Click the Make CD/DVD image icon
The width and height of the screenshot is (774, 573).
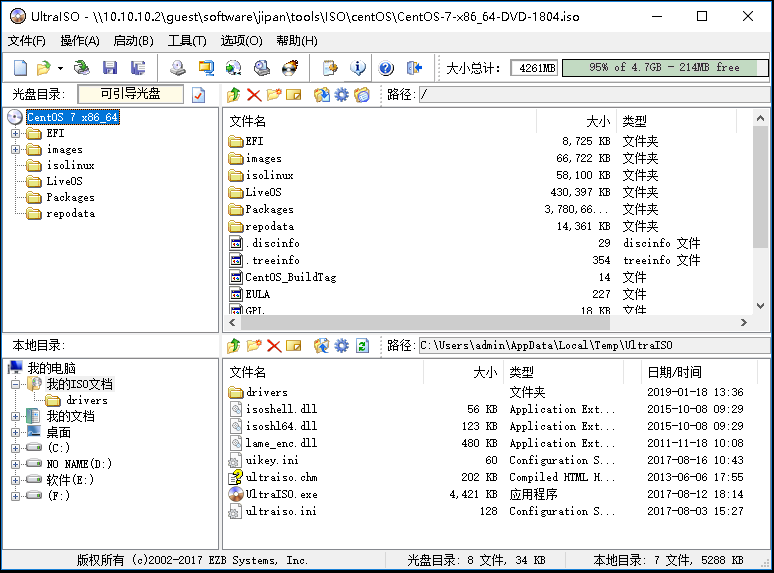[178, 68]
